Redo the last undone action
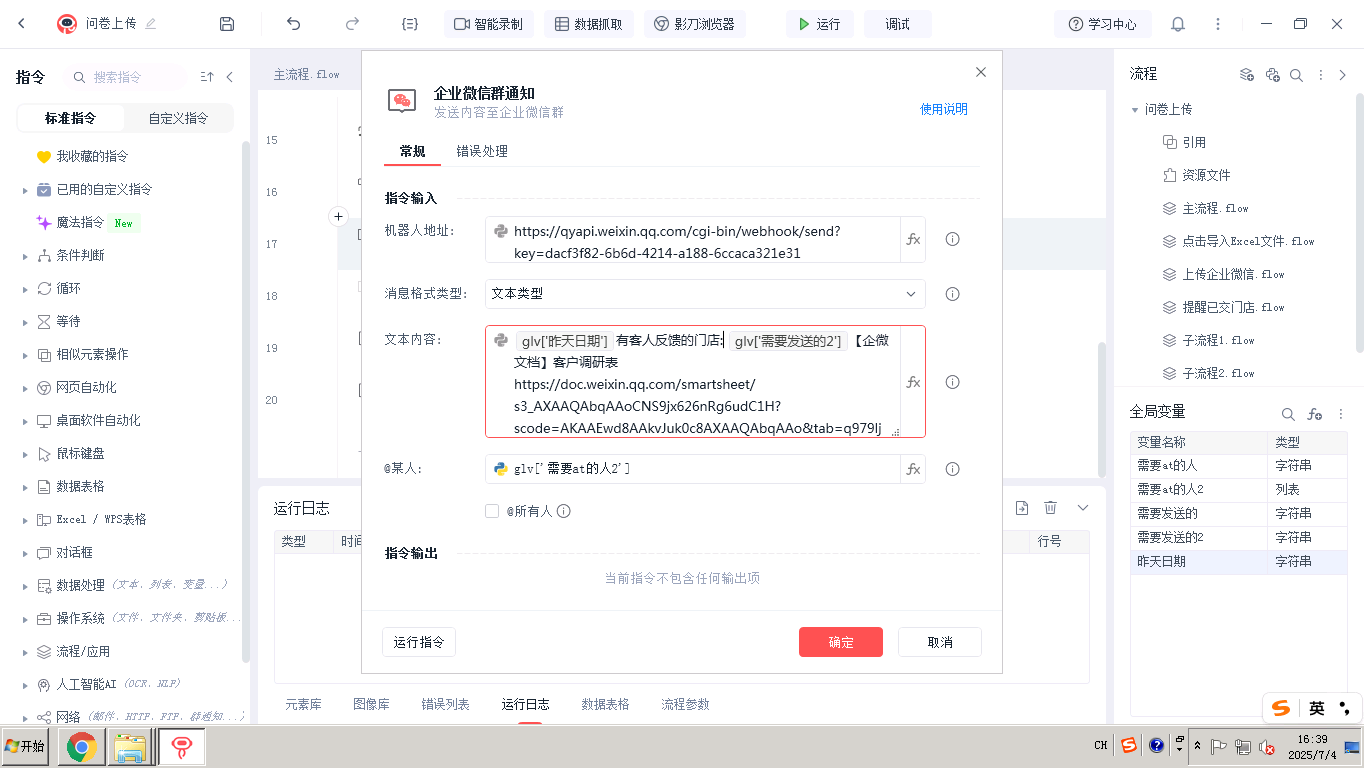 pyautogui.click(x=352, y=24)
